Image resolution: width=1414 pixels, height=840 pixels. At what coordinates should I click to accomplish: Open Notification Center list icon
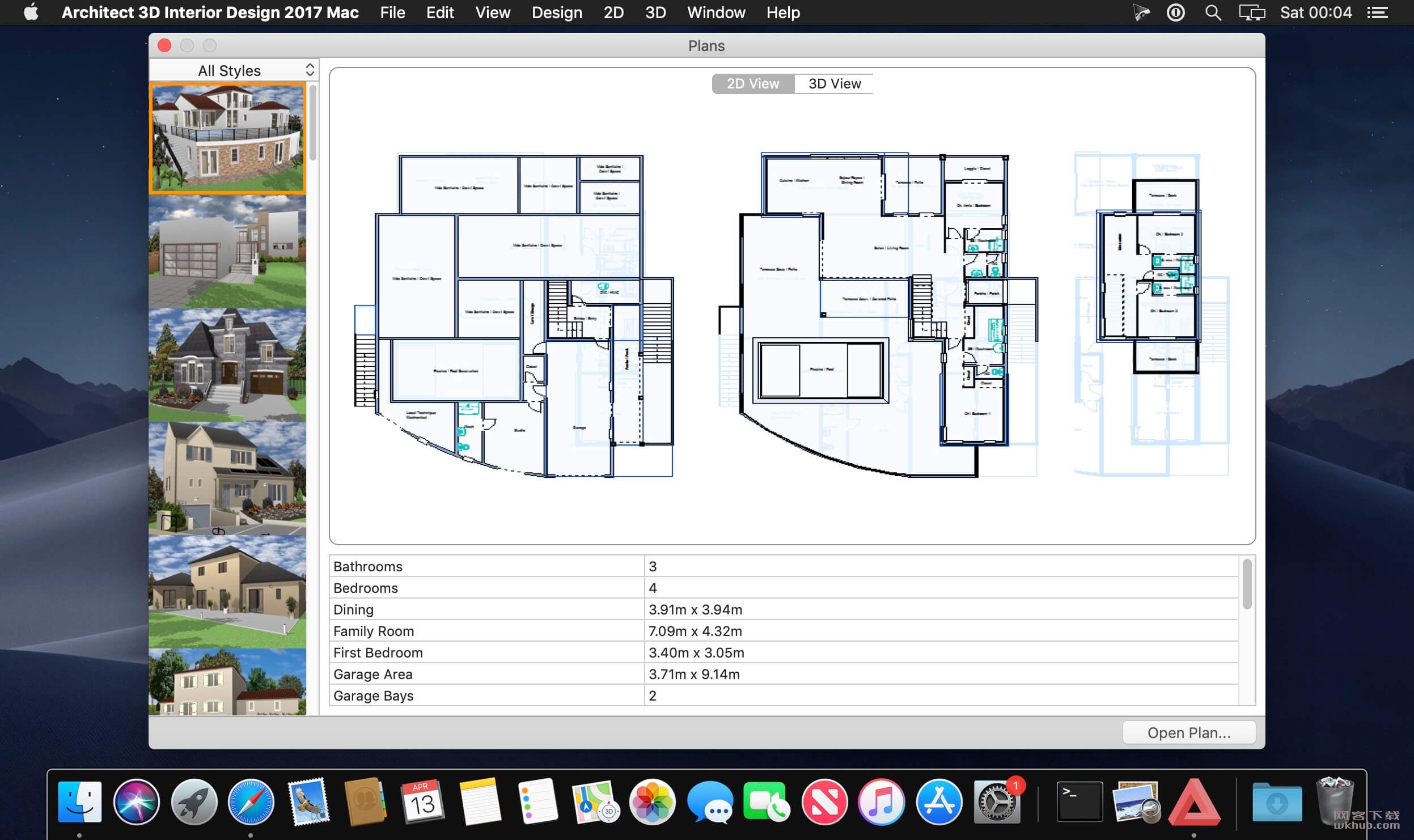1377,12
